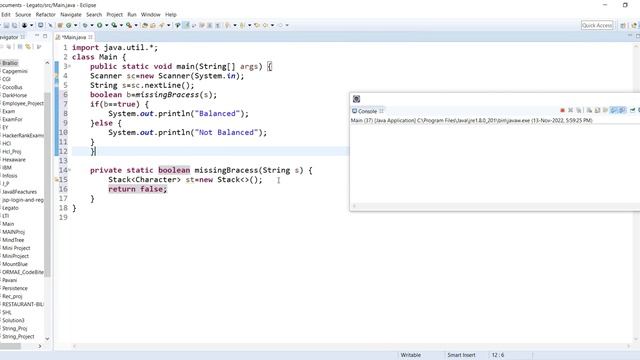Select the Legato project in Navigator
640x360 pixels.
10,208
